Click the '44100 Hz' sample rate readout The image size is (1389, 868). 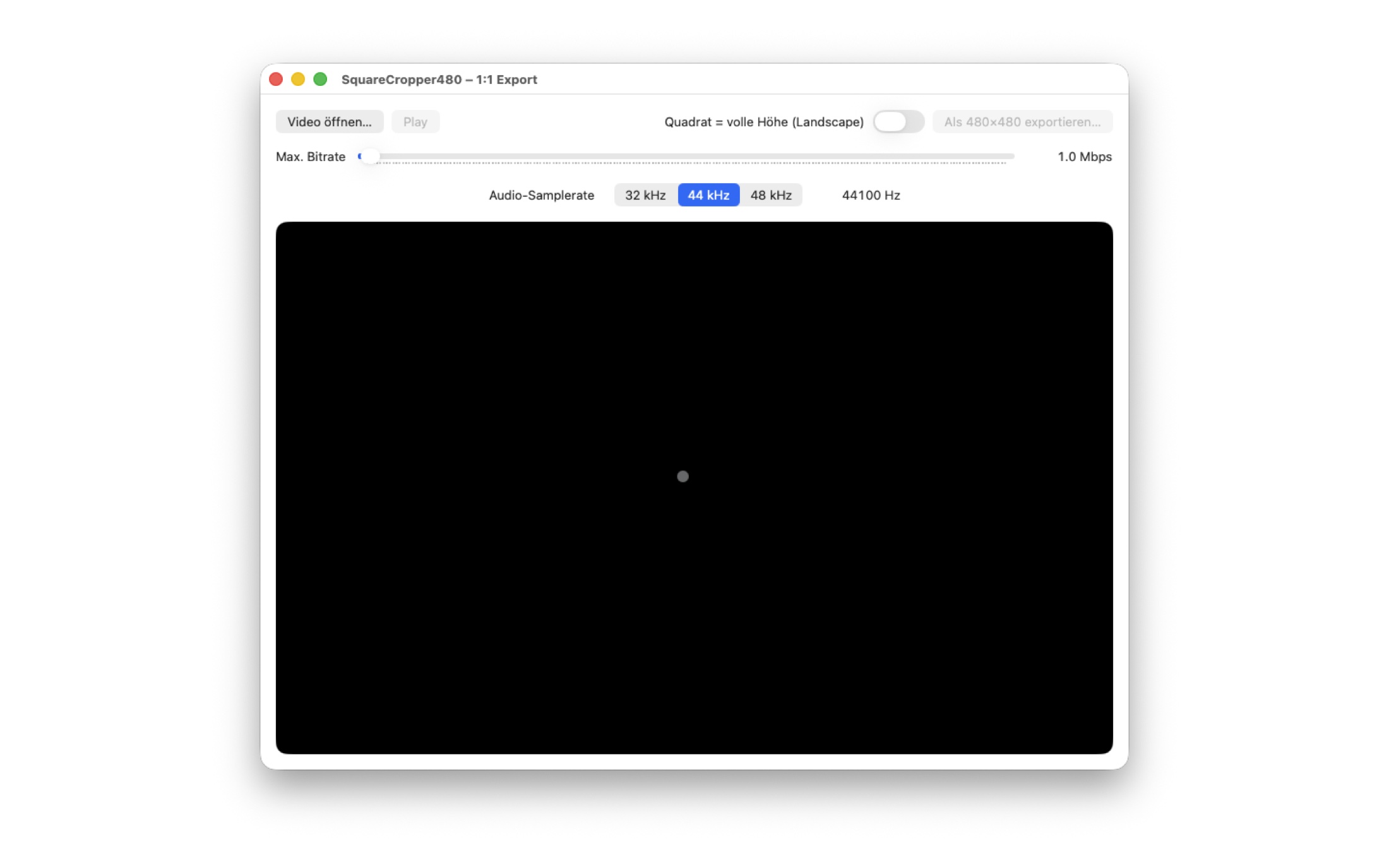tap(871, 195)
